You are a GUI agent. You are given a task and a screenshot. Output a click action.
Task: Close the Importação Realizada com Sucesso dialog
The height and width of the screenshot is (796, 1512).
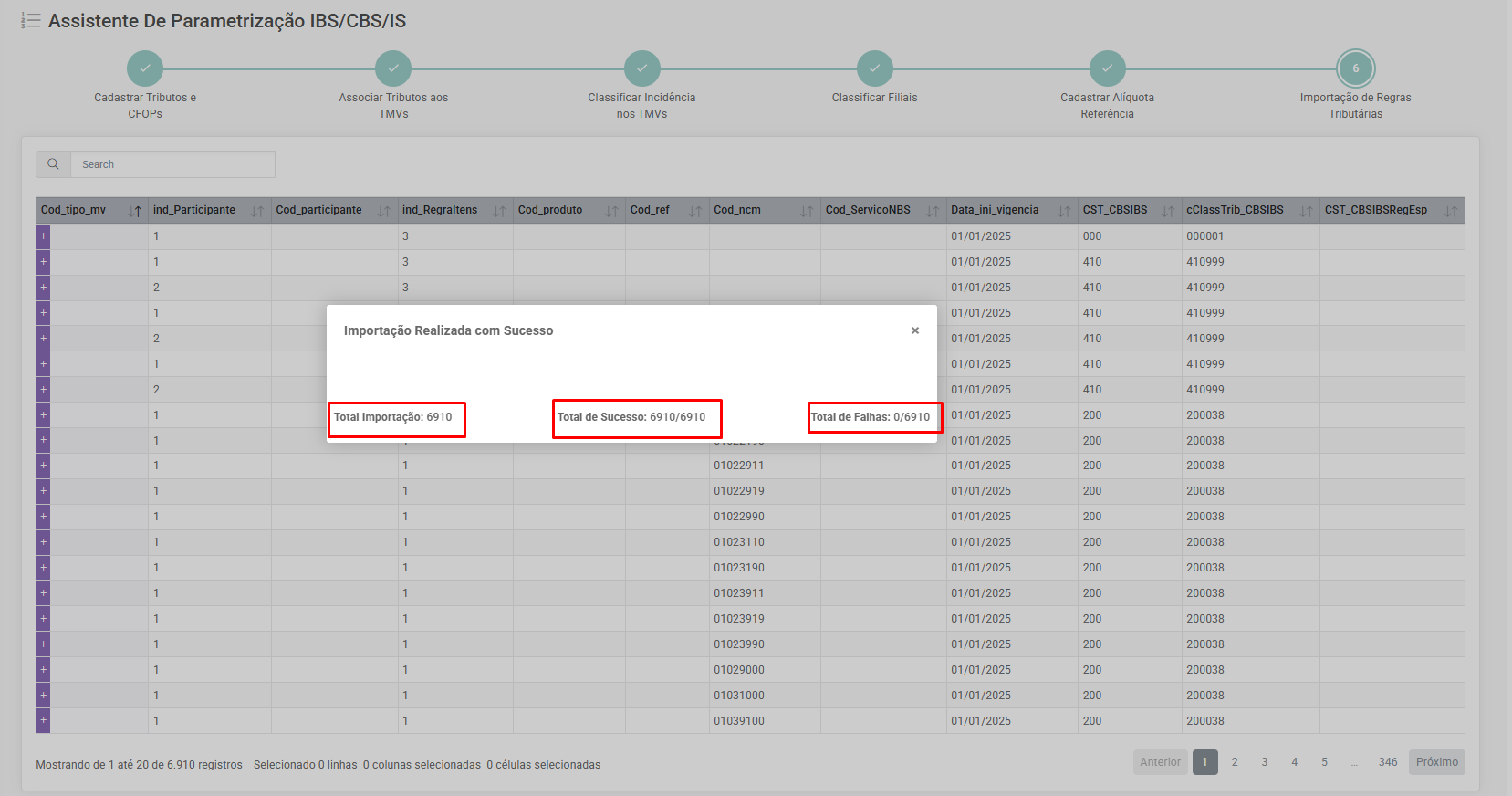pos(915,330)
